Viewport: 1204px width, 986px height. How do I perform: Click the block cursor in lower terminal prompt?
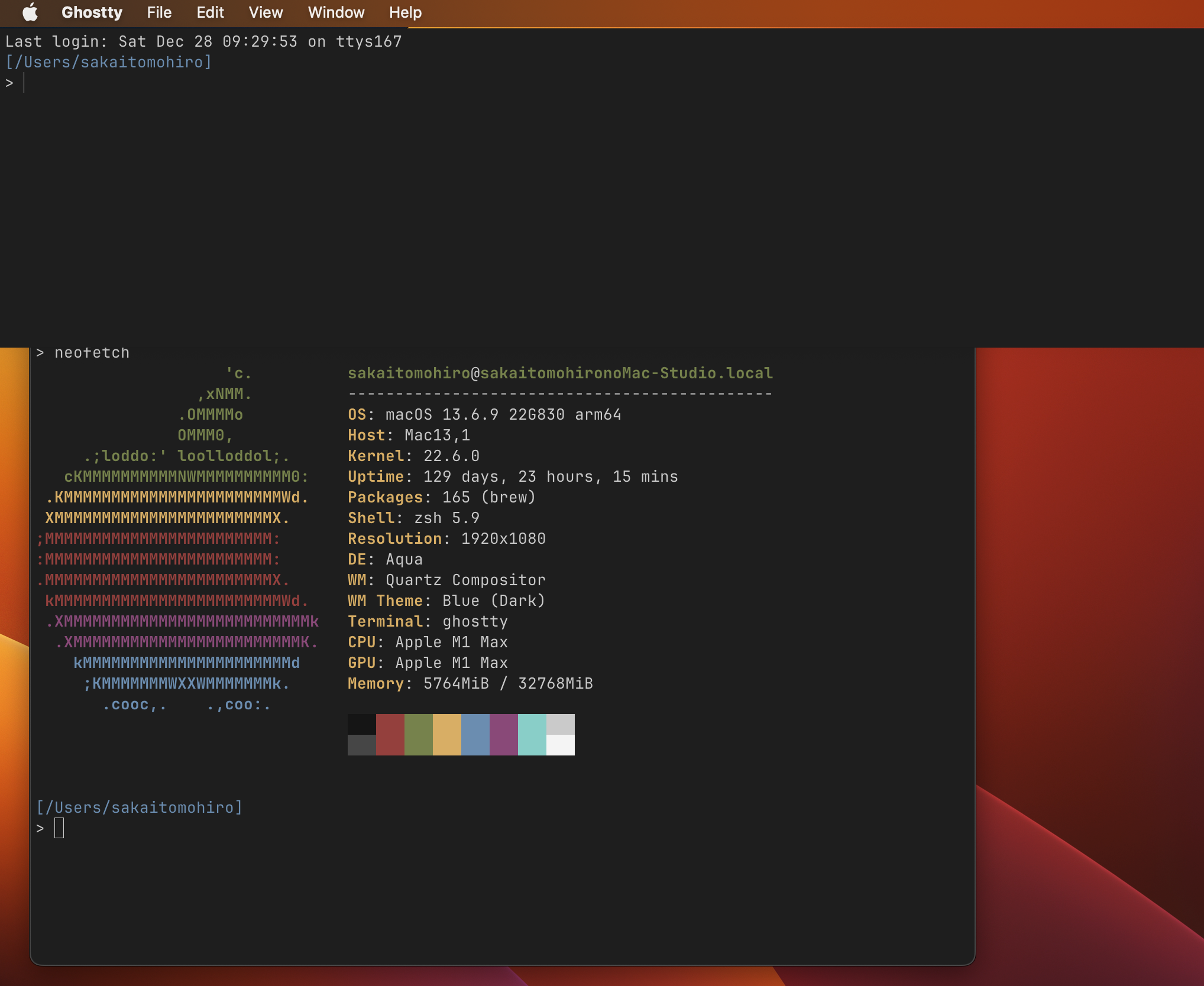[x=59, y=828]
